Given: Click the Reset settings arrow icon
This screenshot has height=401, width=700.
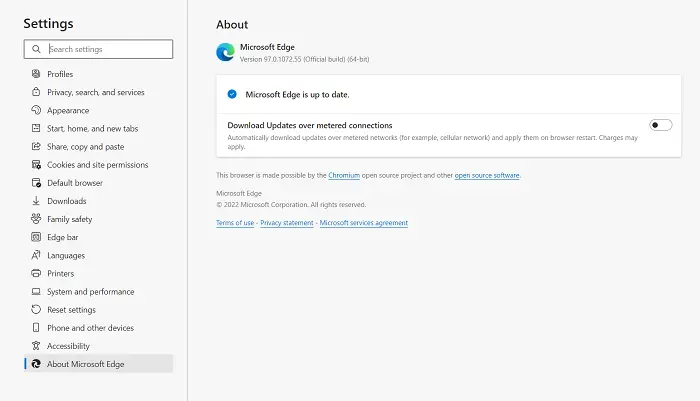Looking at the screenshot, I should pyautogui.click(x=36, y=309).
